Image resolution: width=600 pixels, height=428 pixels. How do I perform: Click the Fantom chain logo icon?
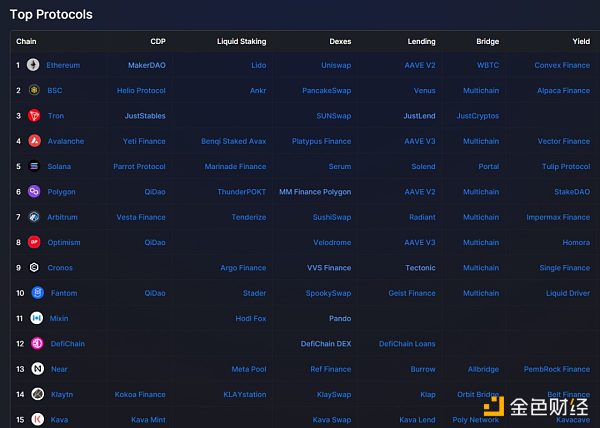tap(38, 293)
